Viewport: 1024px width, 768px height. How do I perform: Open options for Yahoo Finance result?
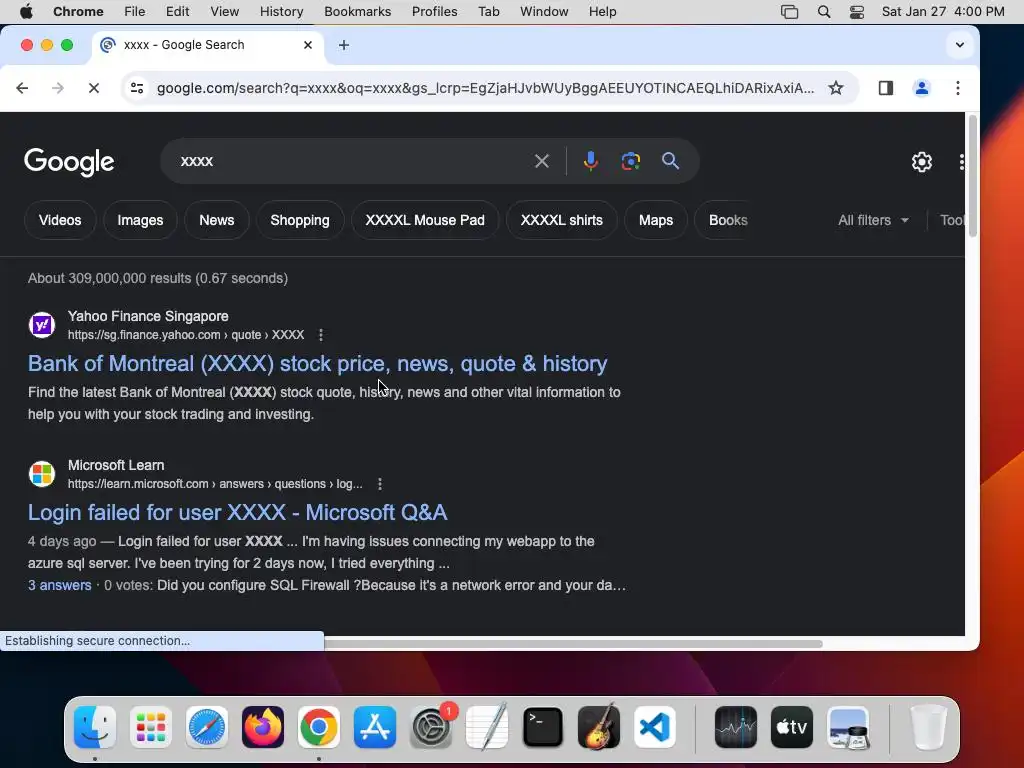(321, 335)
